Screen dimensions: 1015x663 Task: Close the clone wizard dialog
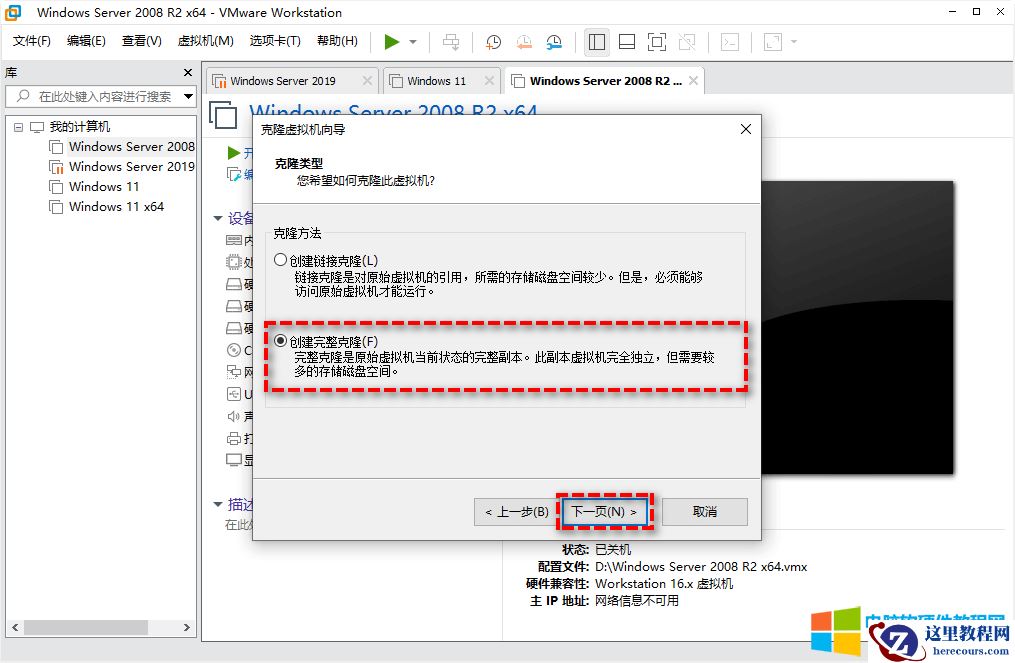coord(746,129)
